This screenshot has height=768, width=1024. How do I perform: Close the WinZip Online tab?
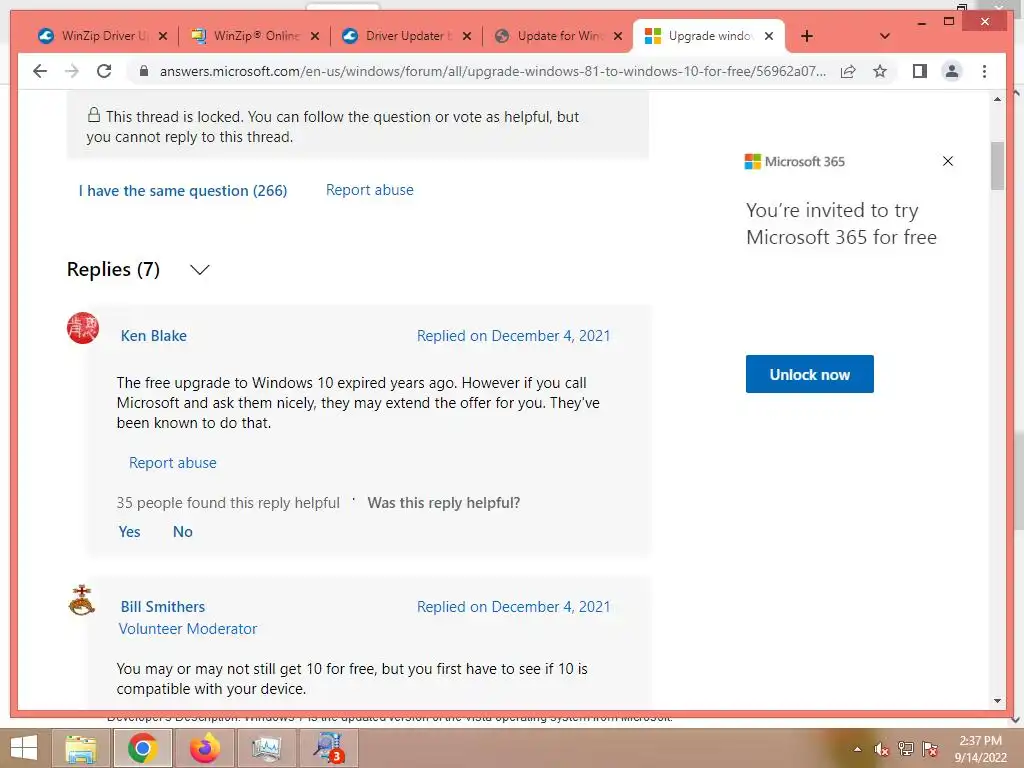pyautogui.click(x=315, y=36)
